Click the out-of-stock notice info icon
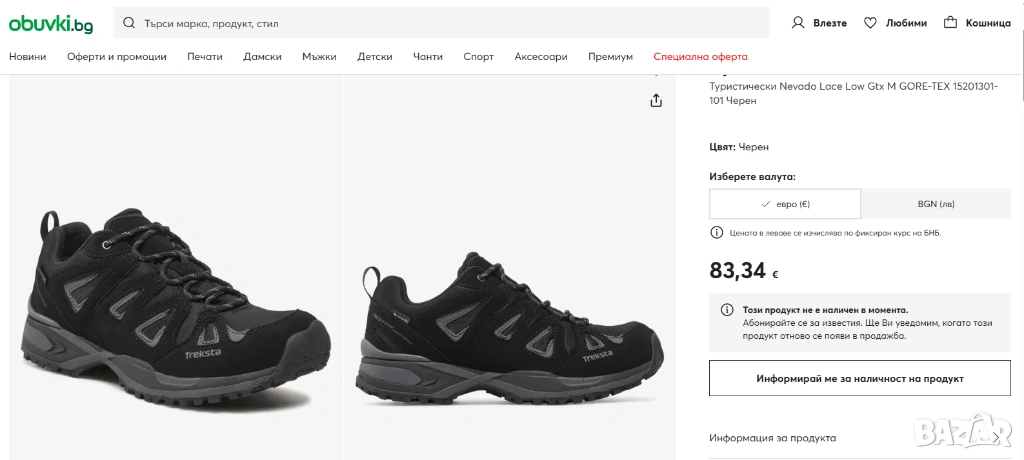This screenshot has width=1024, height=460. coord(727,310)
